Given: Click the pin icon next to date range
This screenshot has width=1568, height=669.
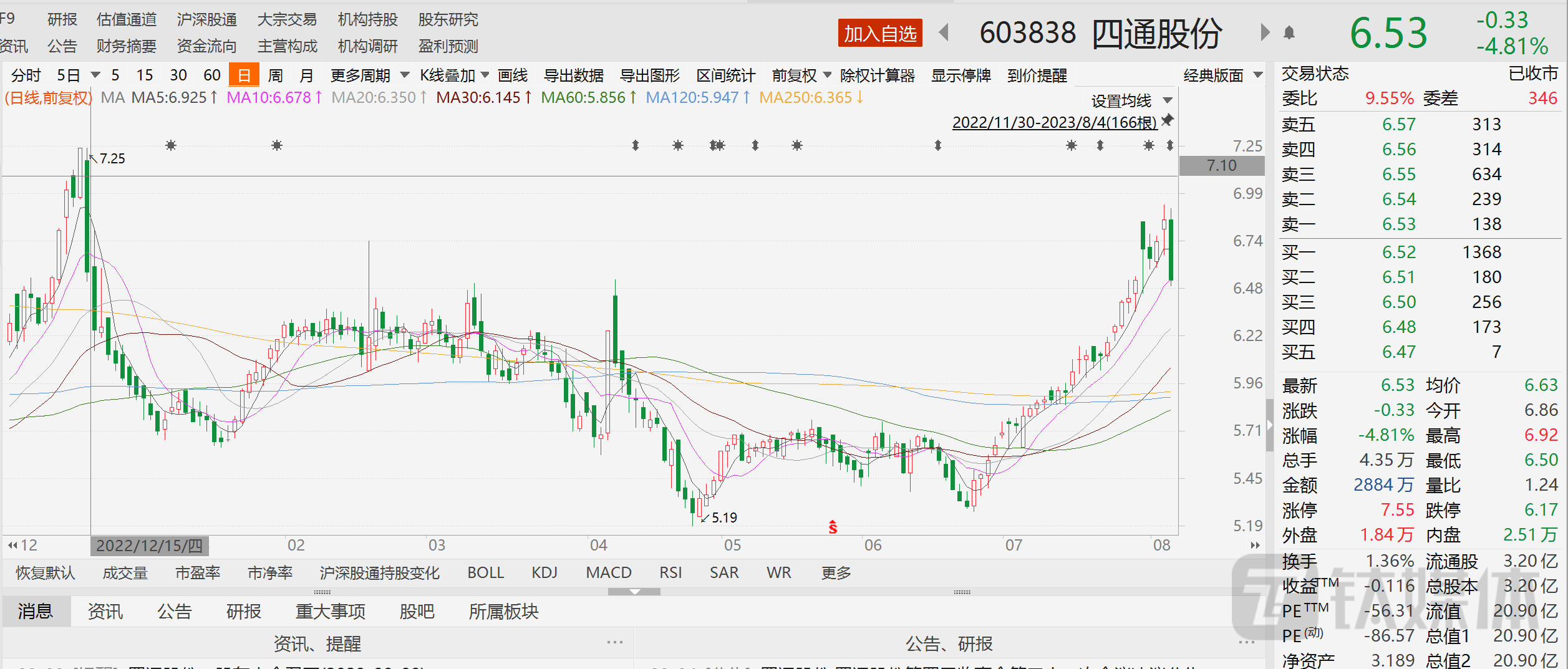Looking at the screenshot, I should point(1168,120).
